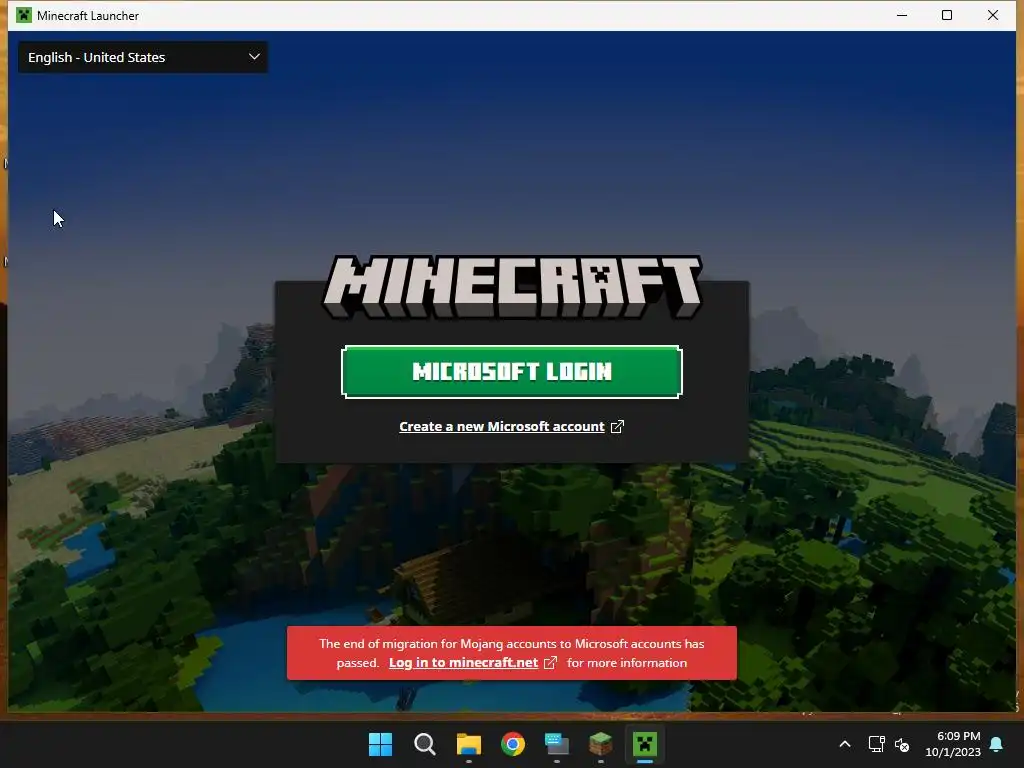Open the grass block Minecraft taskbar icon

click(x=601, y=744)
